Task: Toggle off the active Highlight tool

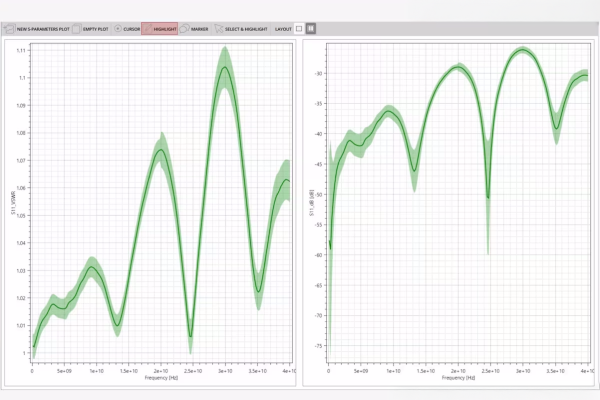Action: 160,29
